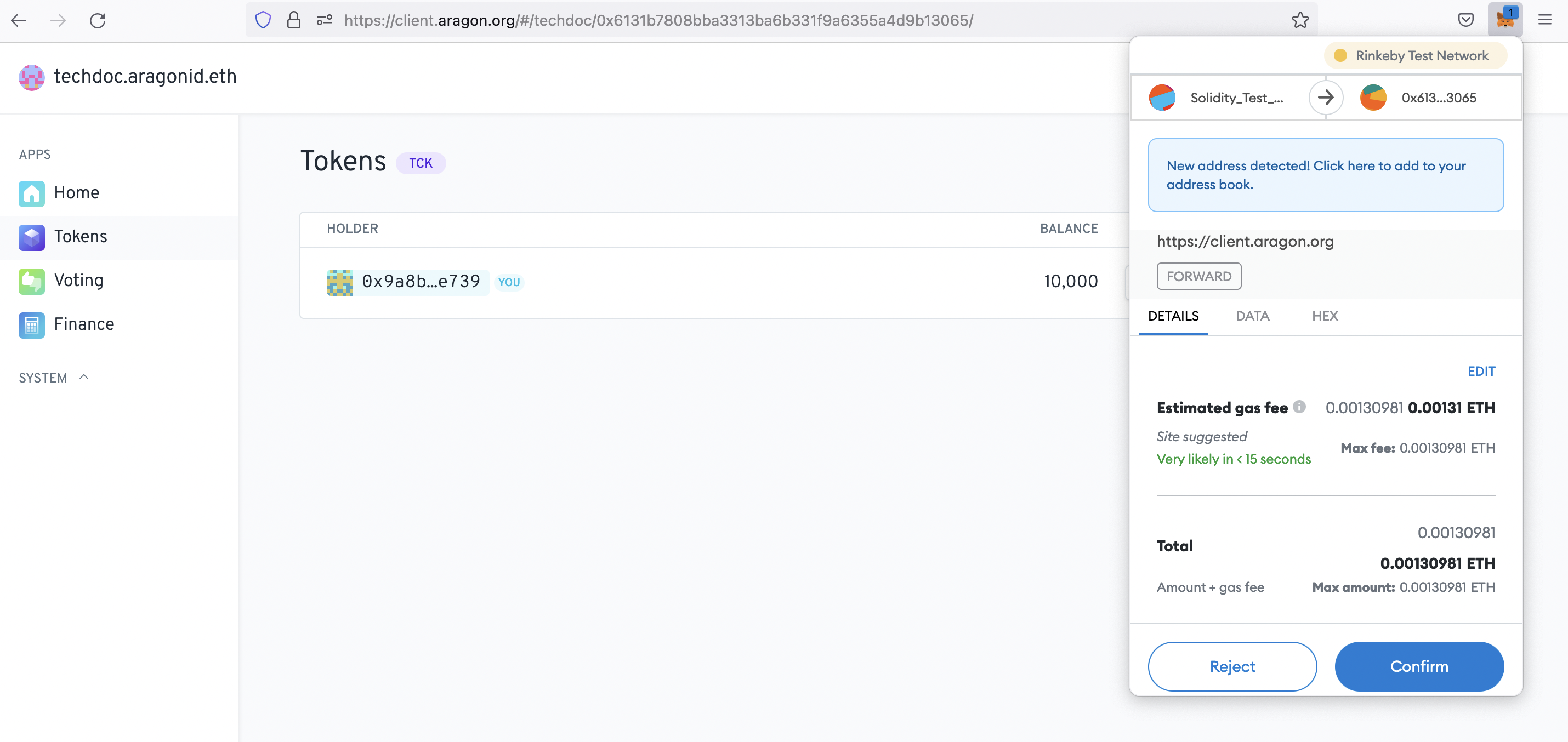The image size is (1568, 742).
Task: Open the tracking protection shield icon
Action: coord(263,20)
